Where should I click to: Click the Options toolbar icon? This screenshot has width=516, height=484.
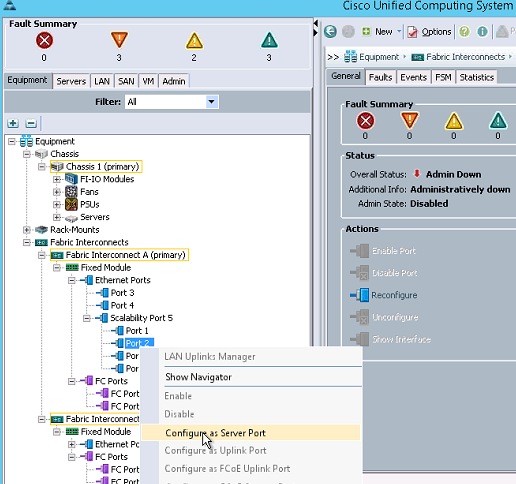(412, 32)
